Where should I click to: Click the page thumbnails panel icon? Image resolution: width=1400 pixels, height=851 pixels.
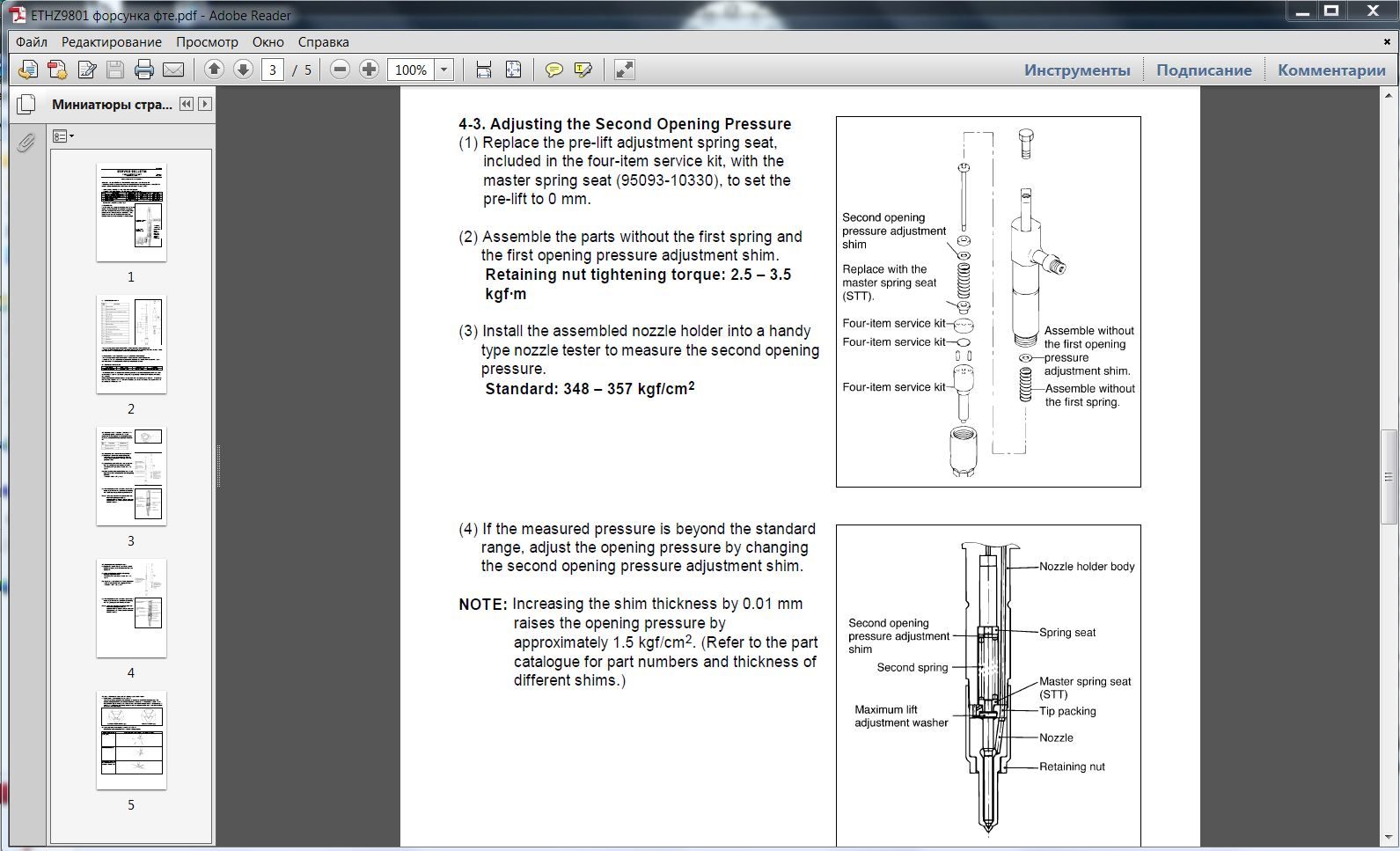26,105
